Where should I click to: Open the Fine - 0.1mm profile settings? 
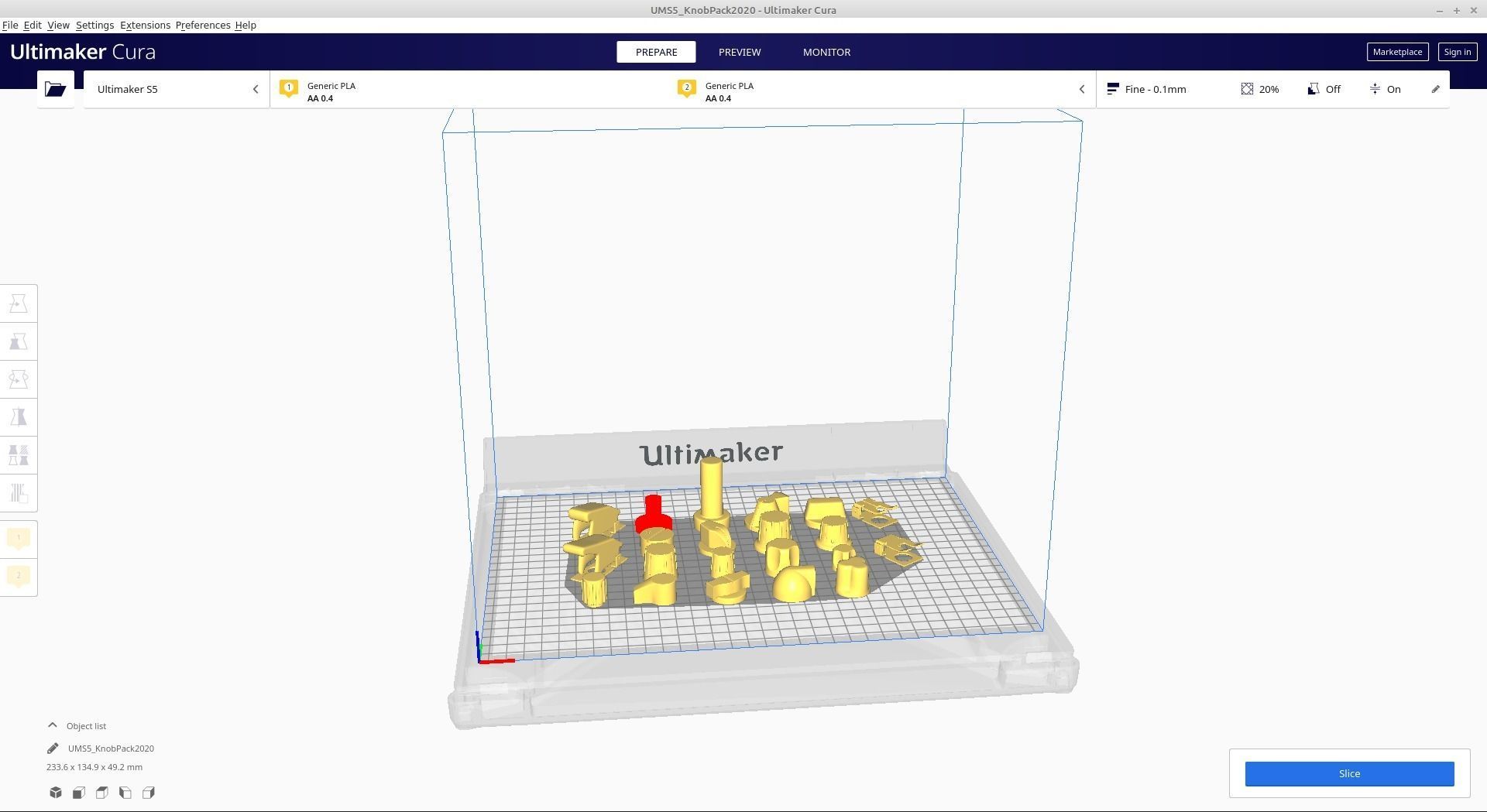coord(1146,89)
